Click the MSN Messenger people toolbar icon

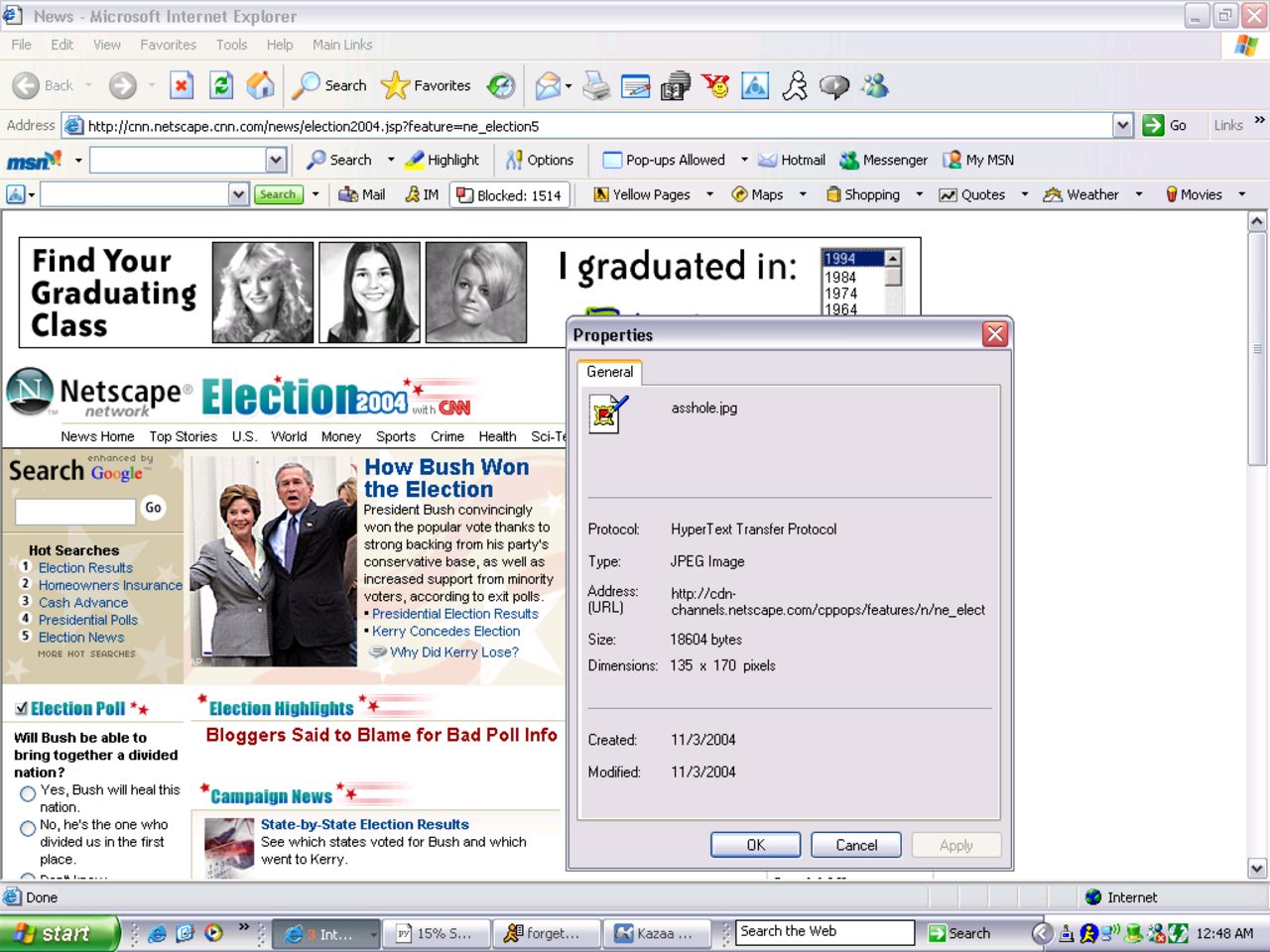point(874,86)
